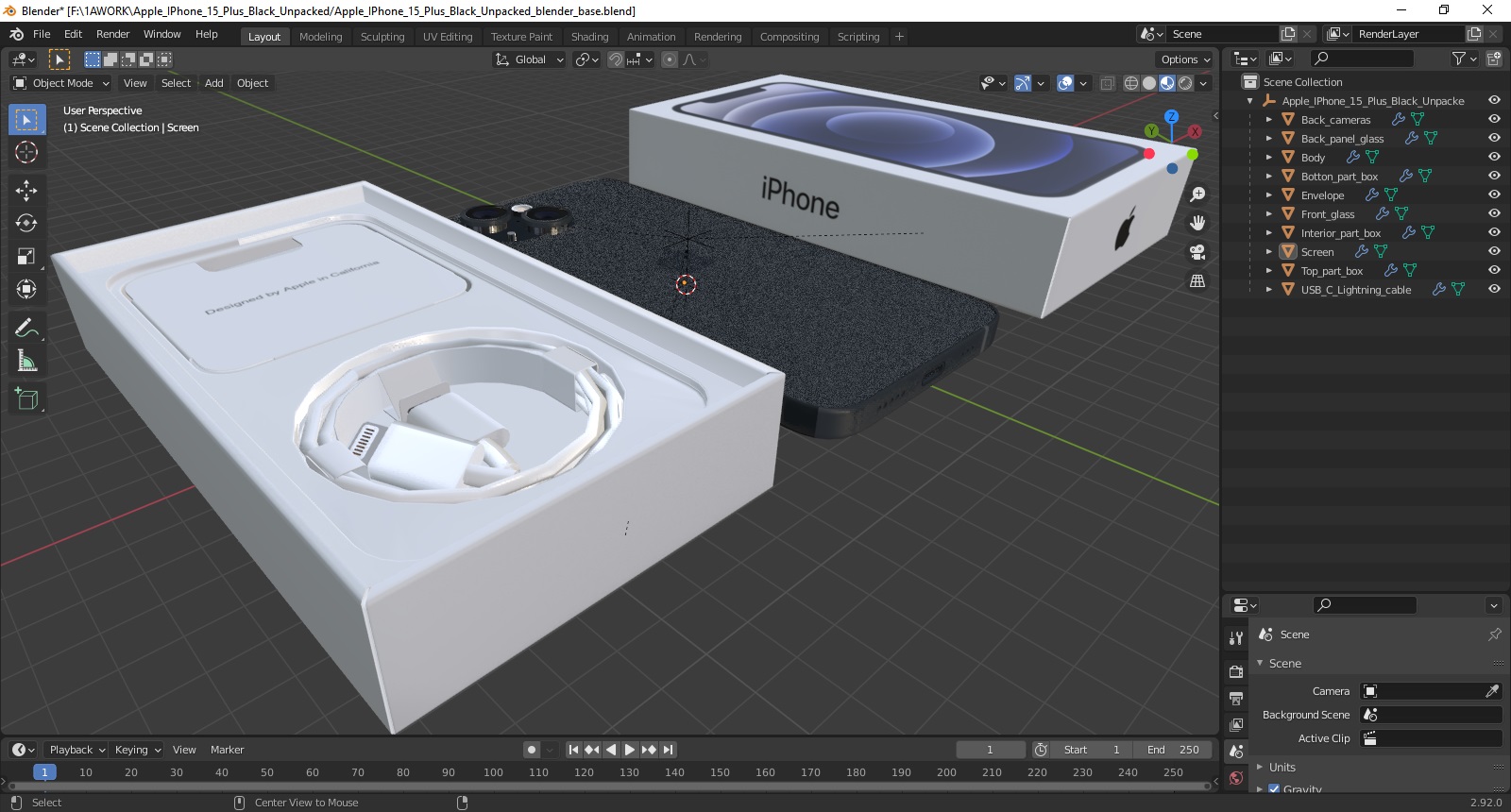Select the Scale tool
Viewport: 1511px width, 812px height.
click(x=26, y=256)
